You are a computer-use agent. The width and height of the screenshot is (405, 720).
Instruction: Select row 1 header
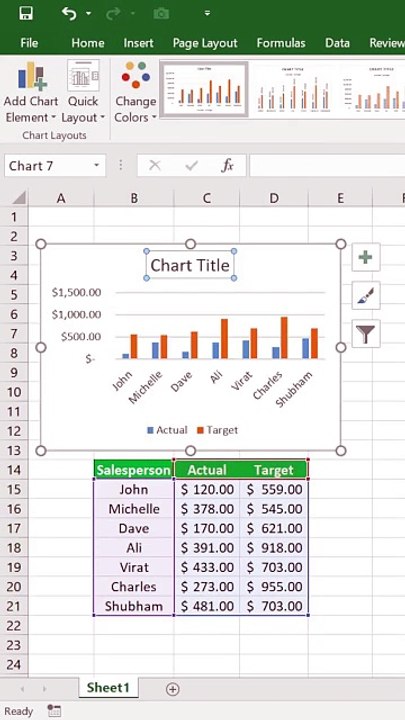14,217
